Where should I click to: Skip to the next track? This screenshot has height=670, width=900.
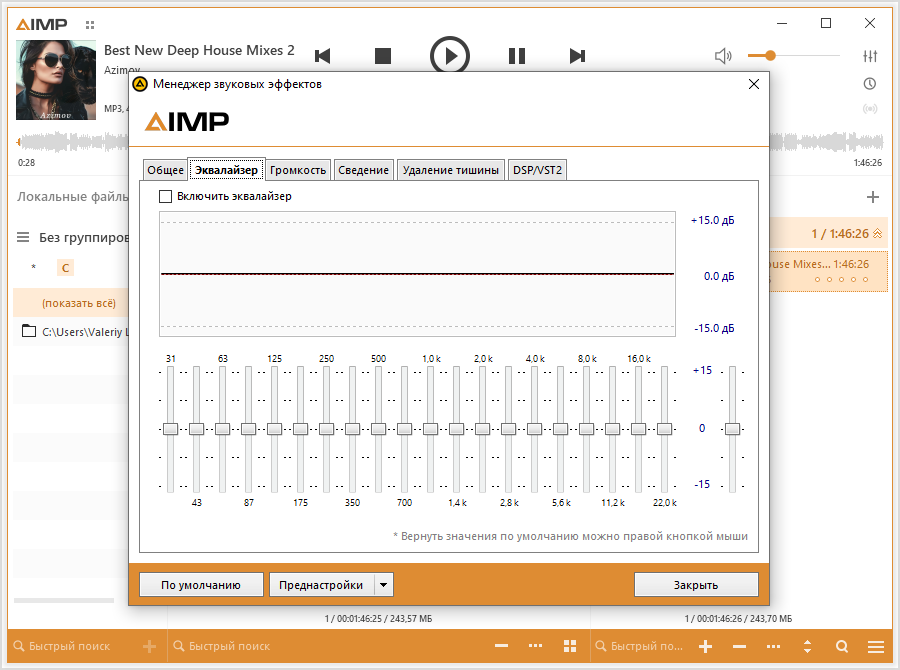click(x=577, y=56)
